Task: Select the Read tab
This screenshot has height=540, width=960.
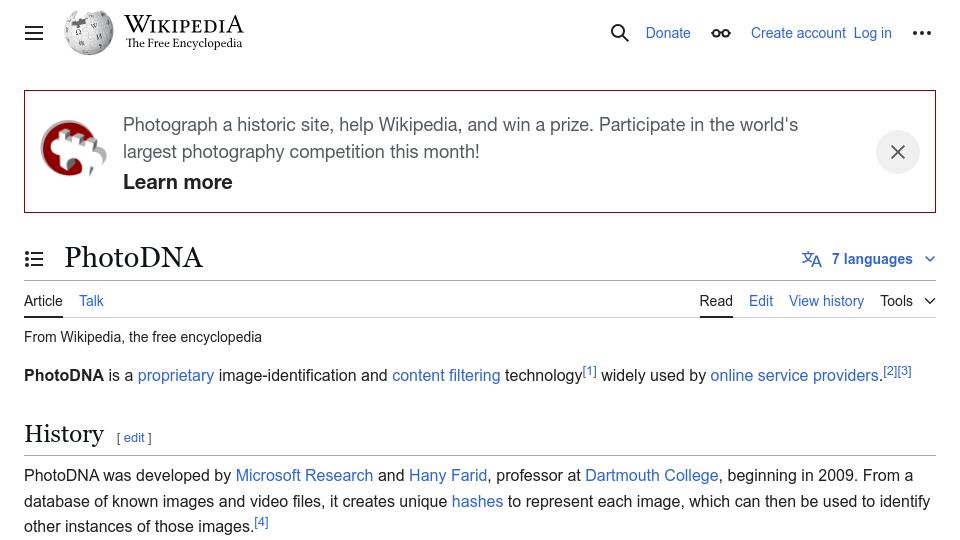Action: (x=716, y=301)
